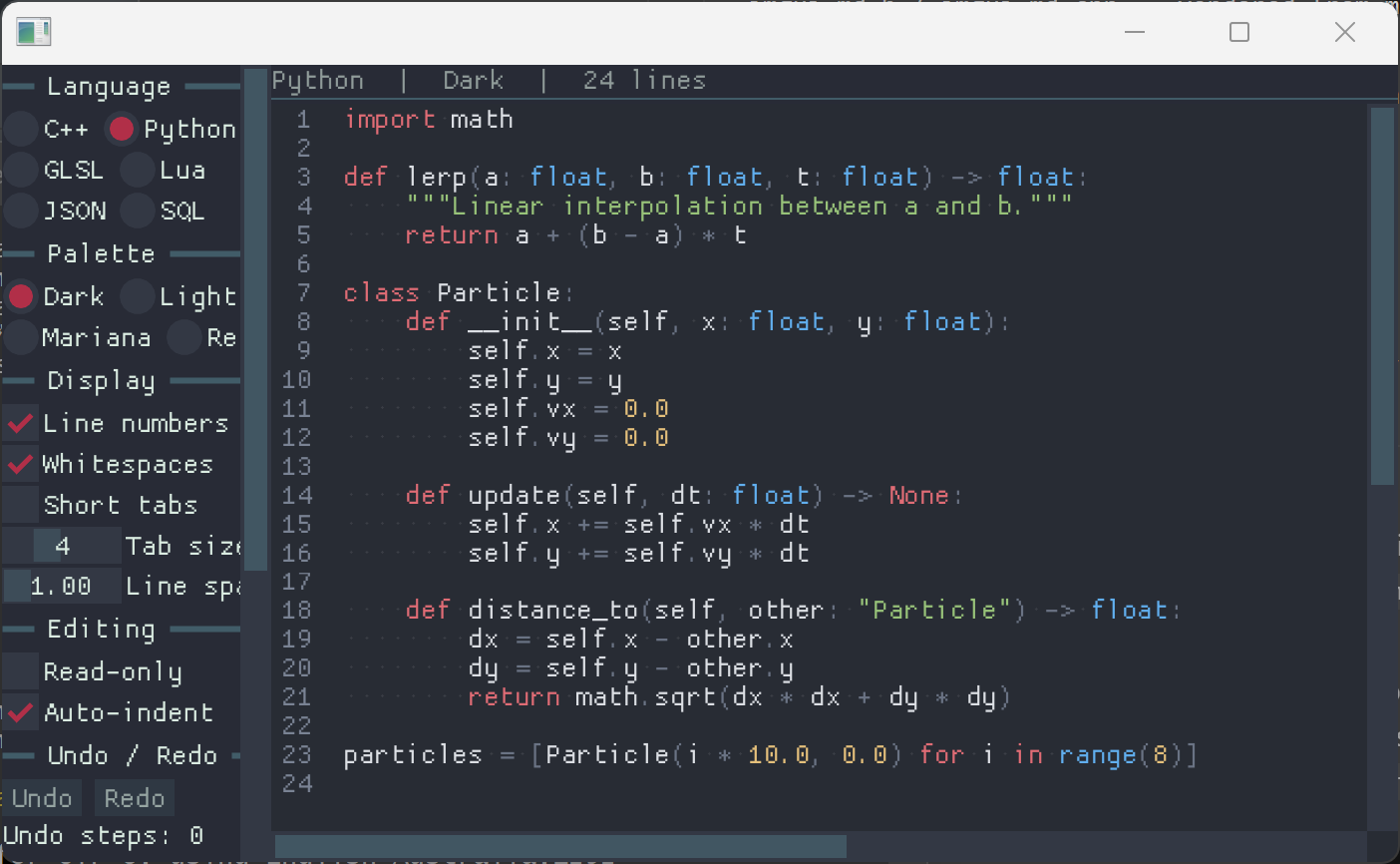Click 'particles' on line 23
The height and width of the screenshot is (864, 1400).
pos(413,755)
